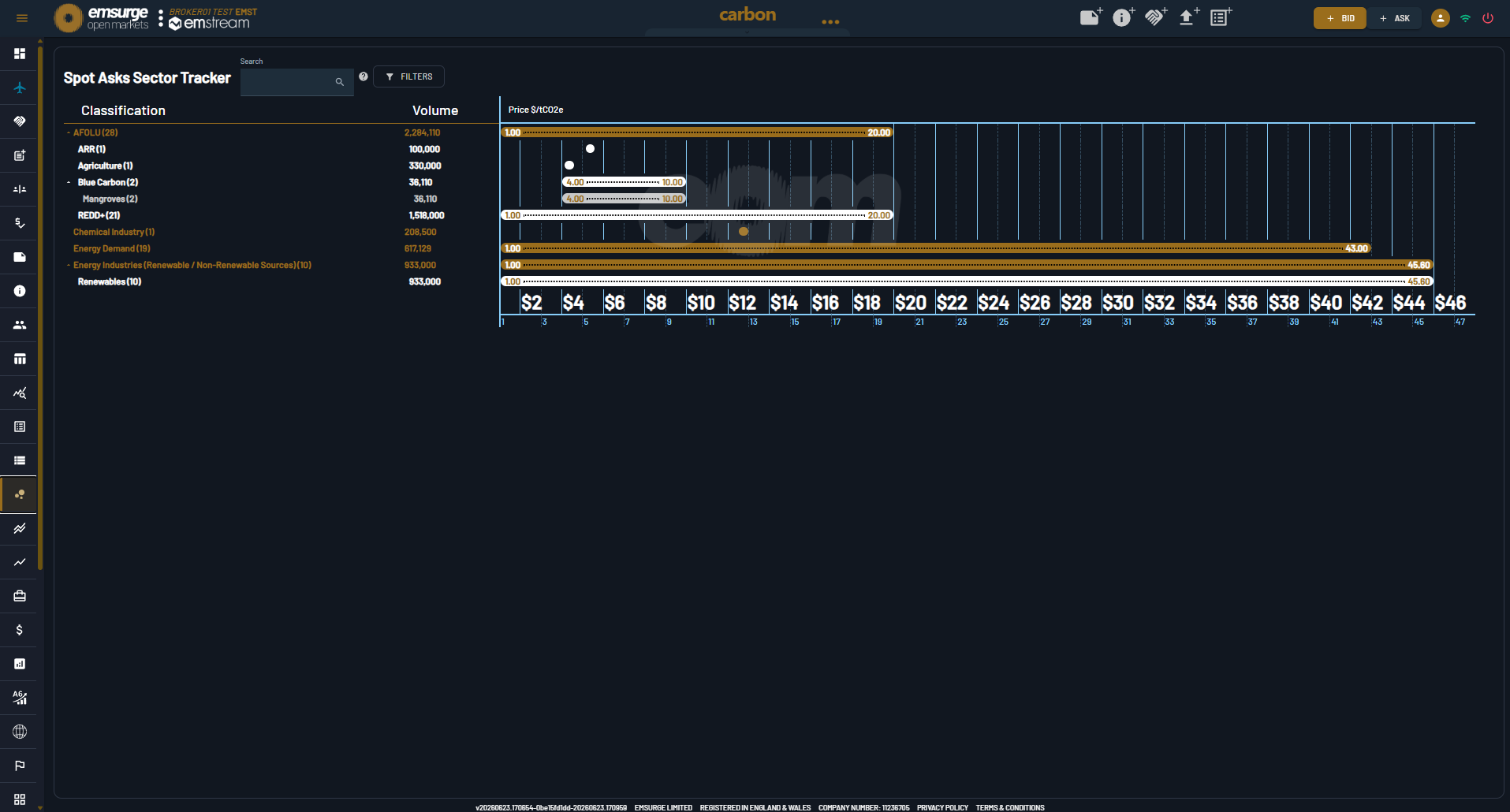Open the sidebar globe icon
This screenshot has height=812, width=1510.
20,732
